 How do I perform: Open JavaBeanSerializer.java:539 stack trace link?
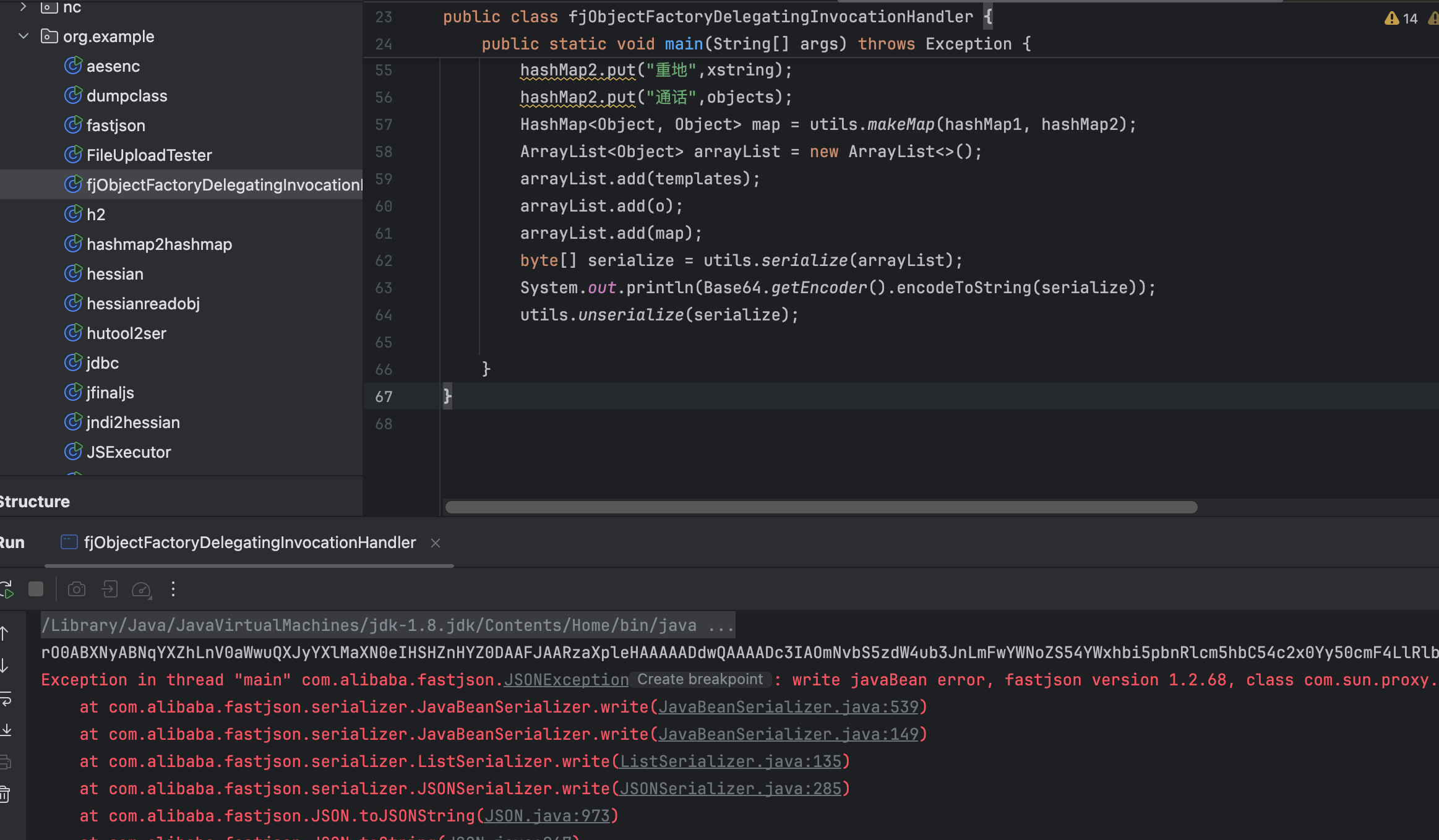tap(788, 707)
